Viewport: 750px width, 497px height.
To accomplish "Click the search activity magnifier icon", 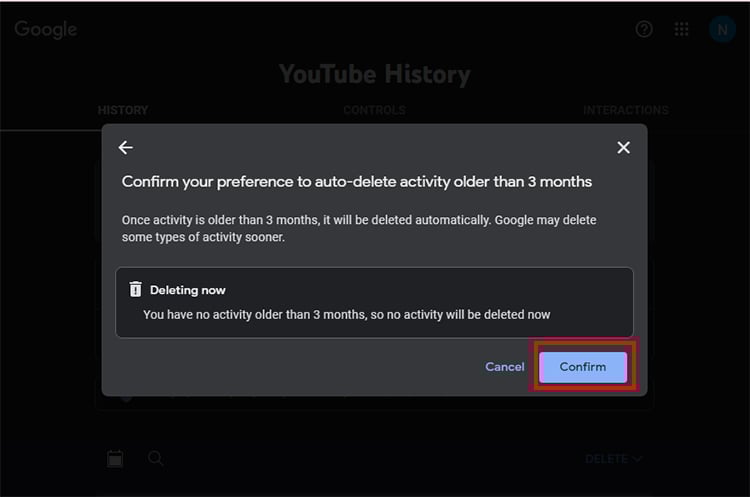I will 156,459.
